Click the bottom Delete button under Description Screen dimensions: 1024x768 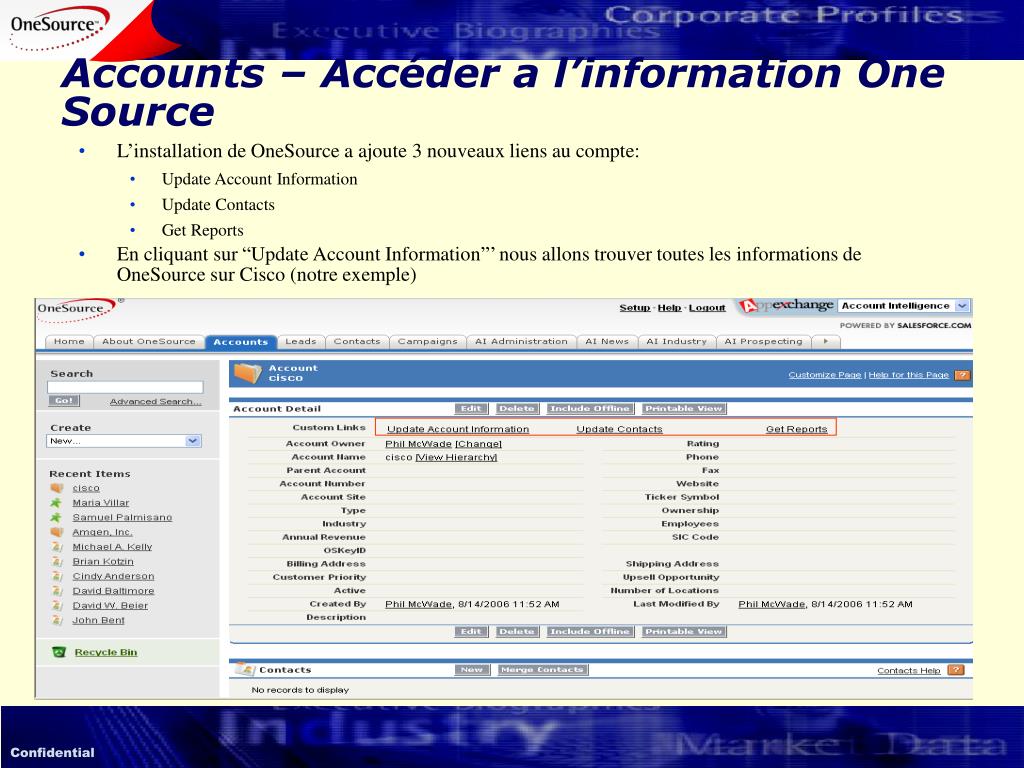click(x=516, y=632)
